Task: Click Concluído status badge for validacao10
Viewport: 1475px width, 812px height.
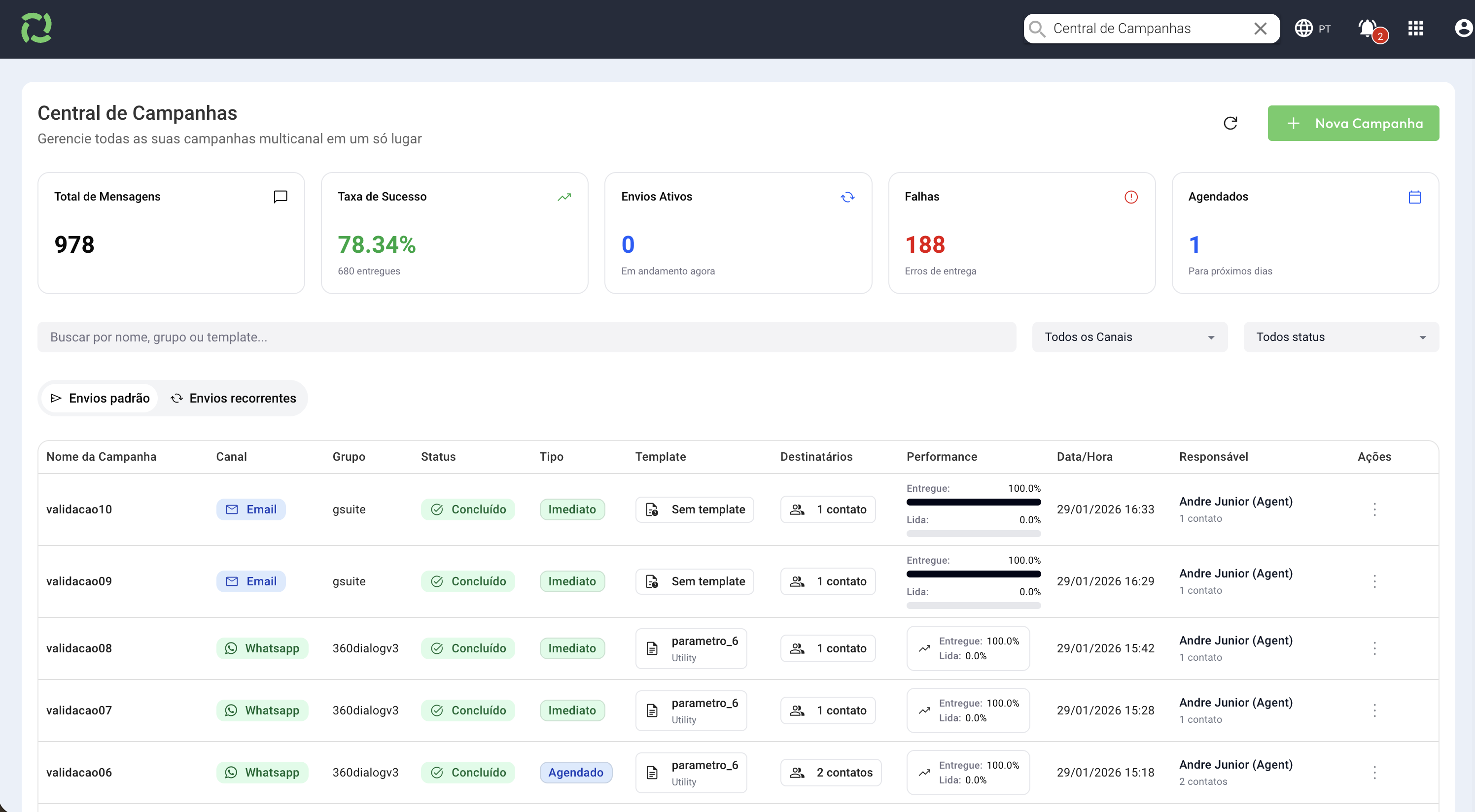Action: [468, 509]
